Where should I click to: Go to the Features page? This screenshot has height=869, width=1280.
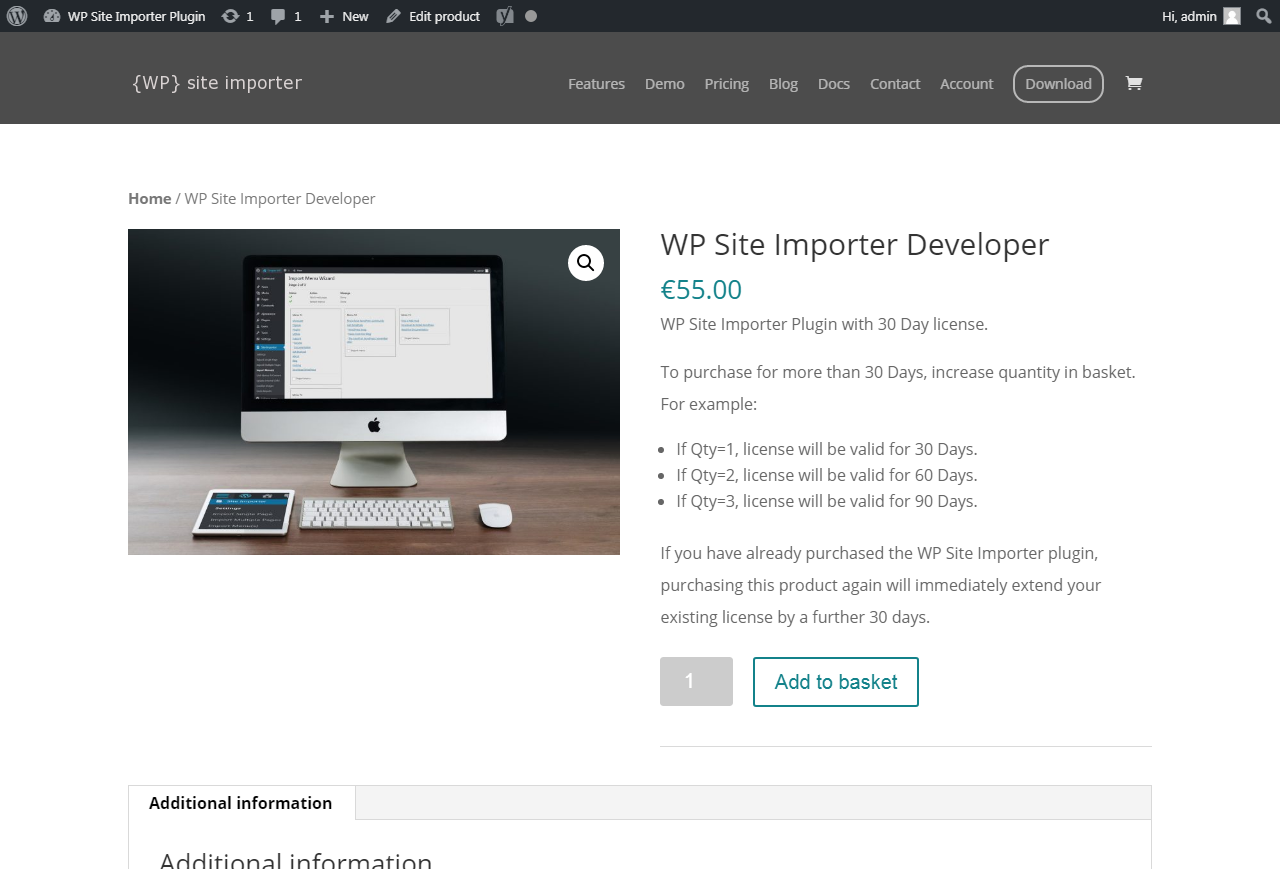(596, 84)
